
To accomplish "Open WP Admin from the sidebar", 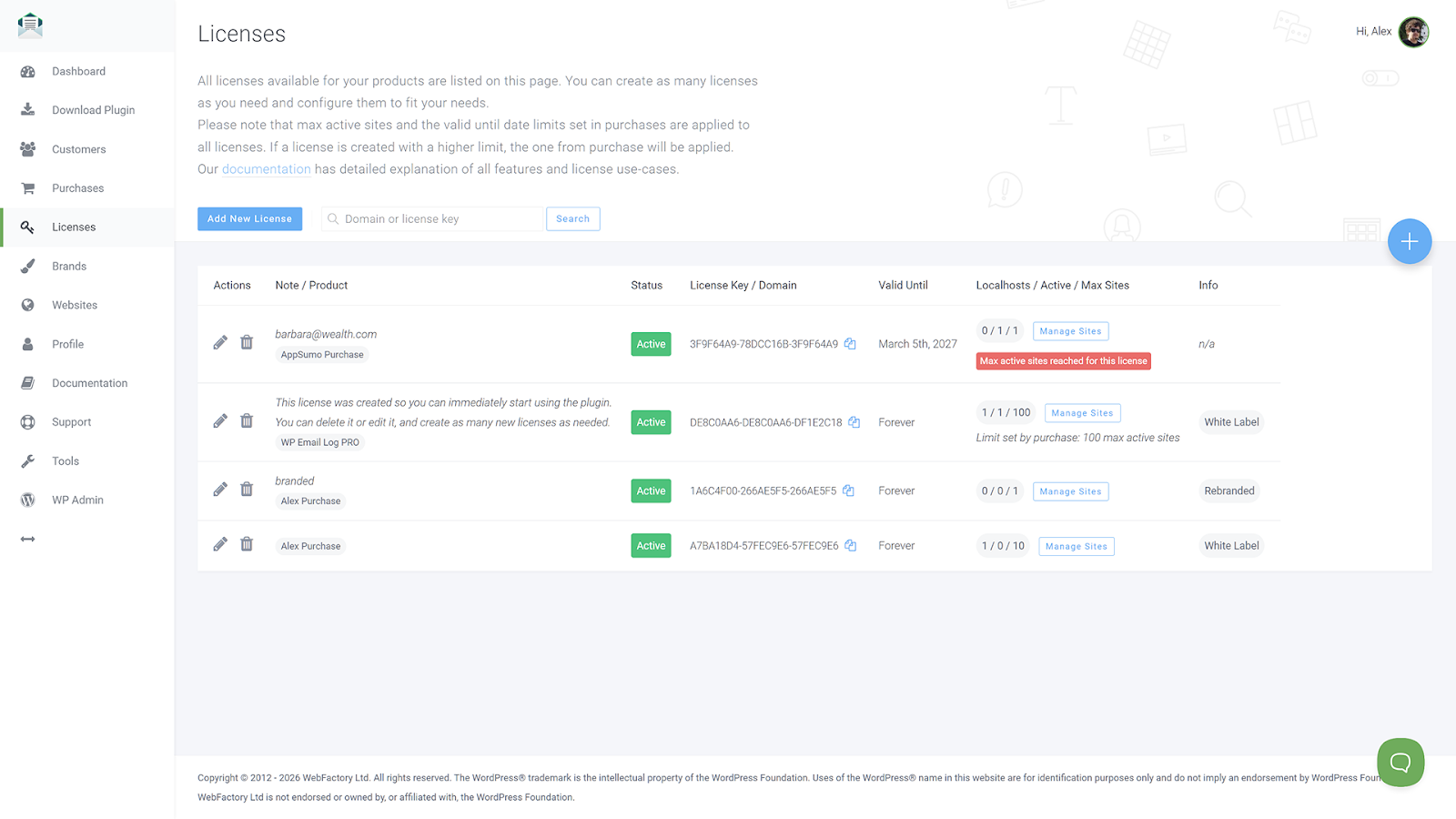I will (28, 500).
